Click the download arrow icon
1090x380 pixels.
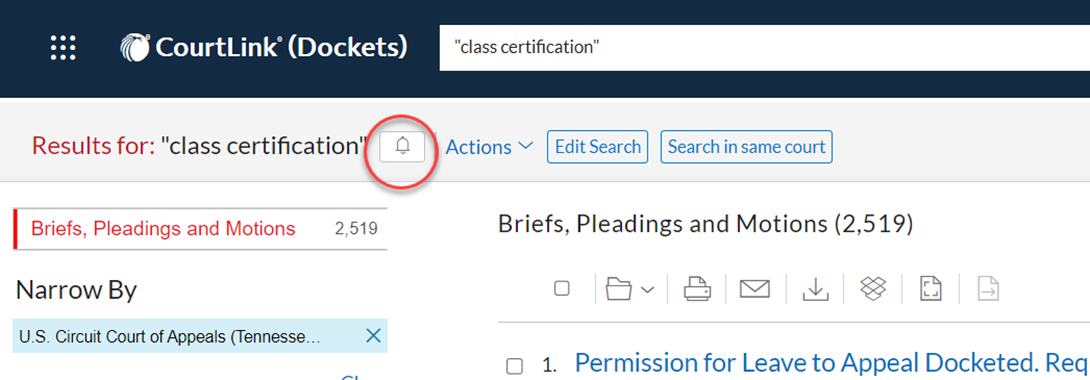click(815, 288)
